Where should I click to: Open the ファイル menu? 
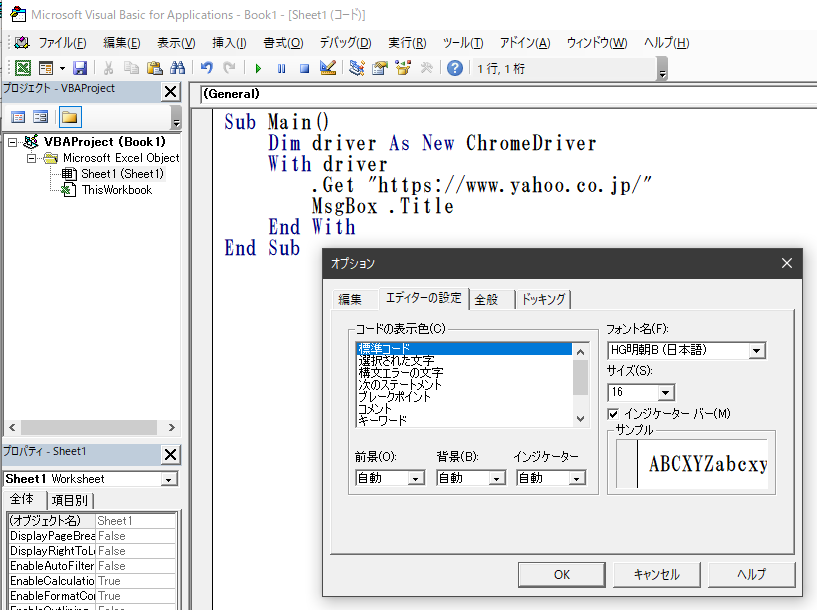pyautogui.click(x=63, y=43)
